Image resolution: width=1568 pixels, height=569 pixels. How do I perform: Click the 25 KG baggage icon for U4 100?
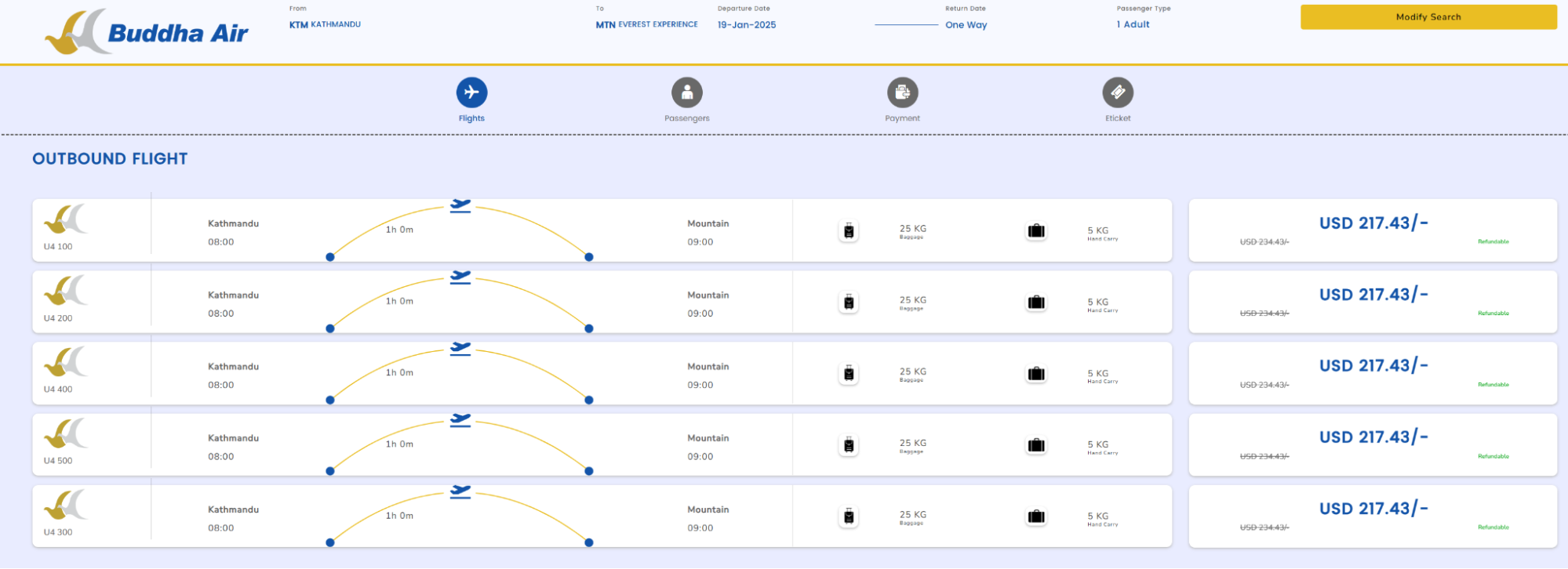coord(849,231)
